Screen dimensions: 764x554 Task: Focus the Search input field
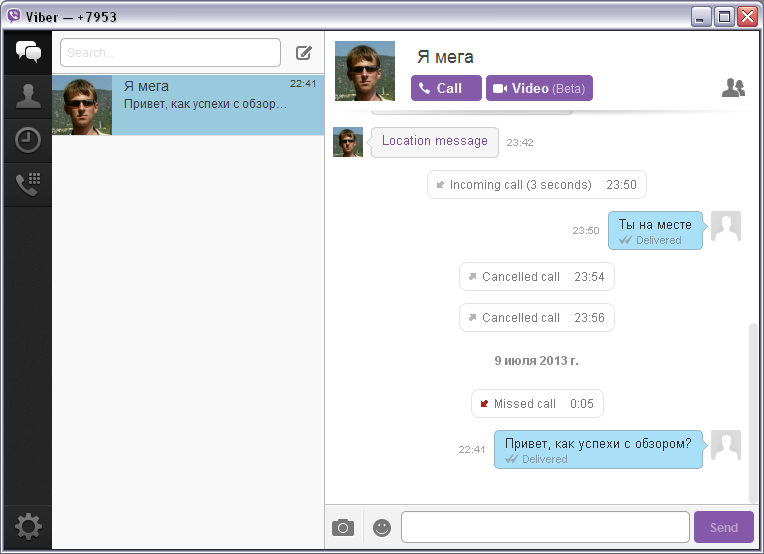(x=171, y=53)
